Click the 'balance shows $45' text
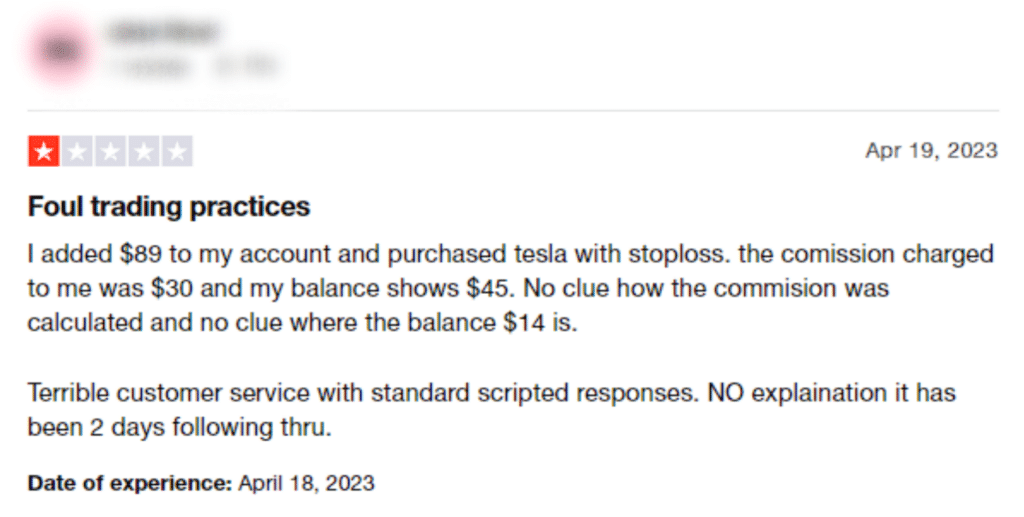This screenshot has height=517, width=1024. point(400,288)
